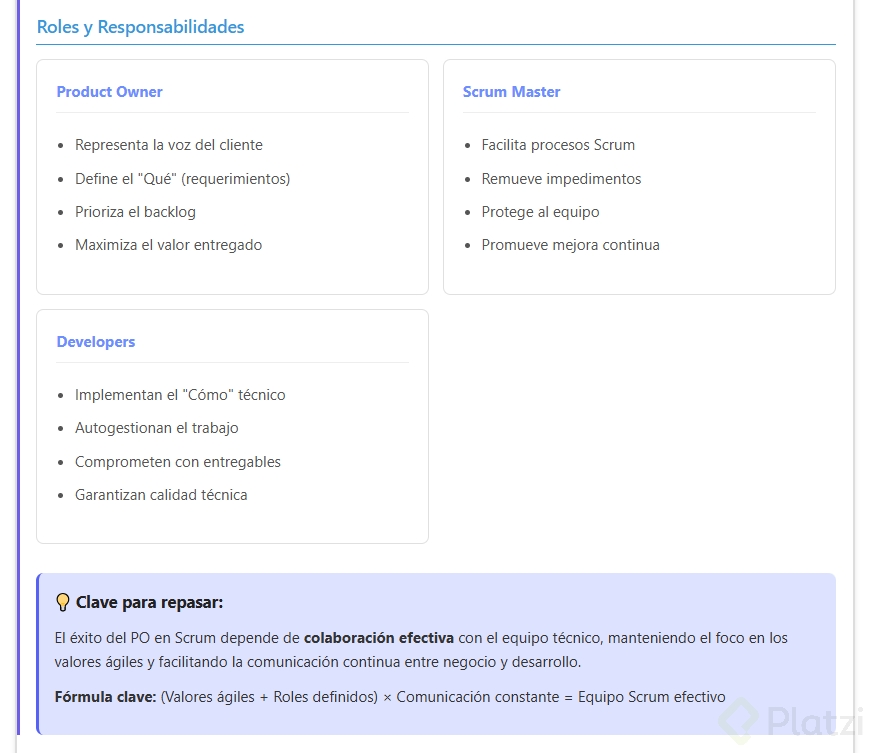Click the 'Define el Qué (requerimientos)' item
Viewport: 872px width, 753px height.
tap(182, 179)
